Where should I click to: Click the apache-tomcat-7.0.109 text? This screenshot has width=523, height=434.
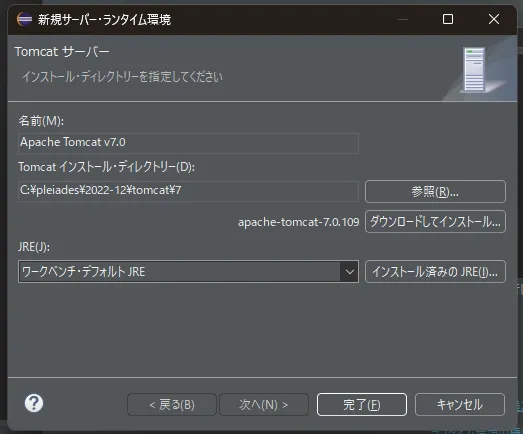click(299, 222)
